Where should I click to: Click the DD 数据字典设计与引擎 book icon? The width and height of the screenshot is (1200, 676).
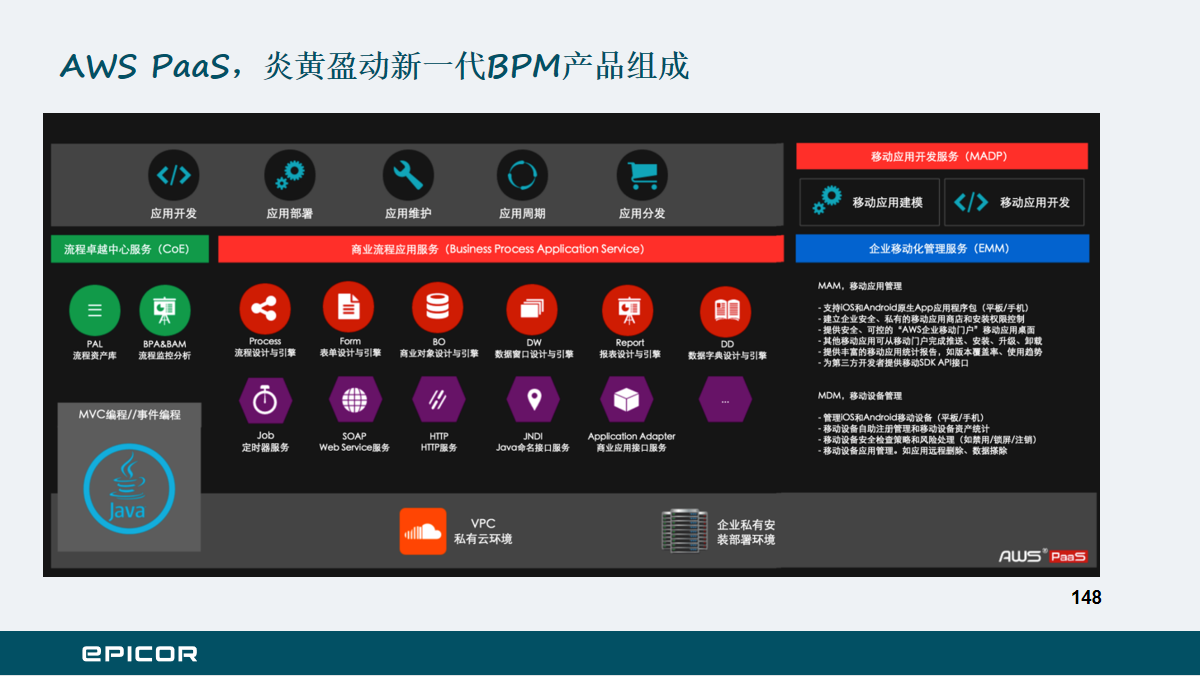coord(726,312)
